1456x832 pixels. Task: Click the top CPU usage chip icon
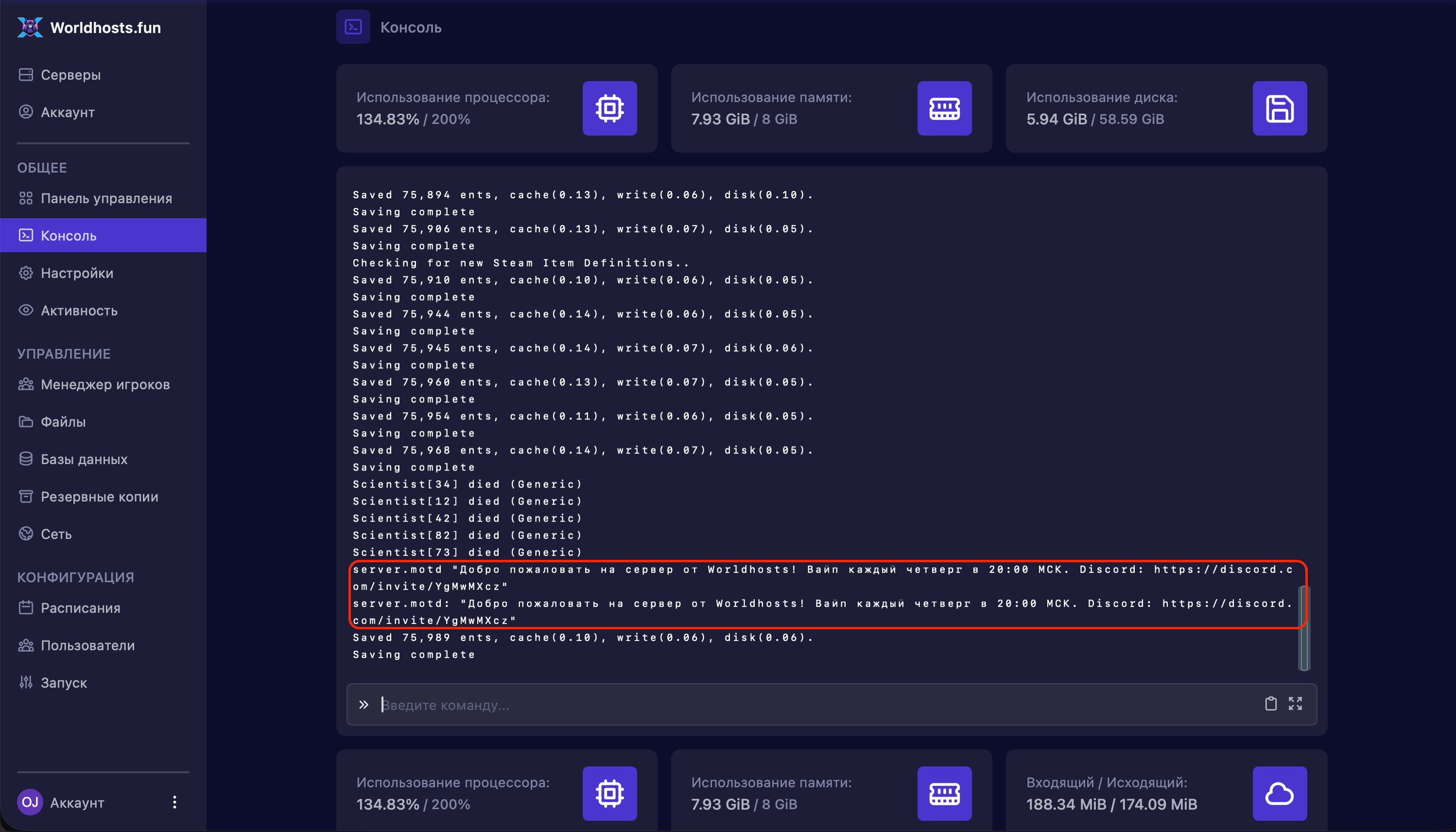tap(610, 108)
